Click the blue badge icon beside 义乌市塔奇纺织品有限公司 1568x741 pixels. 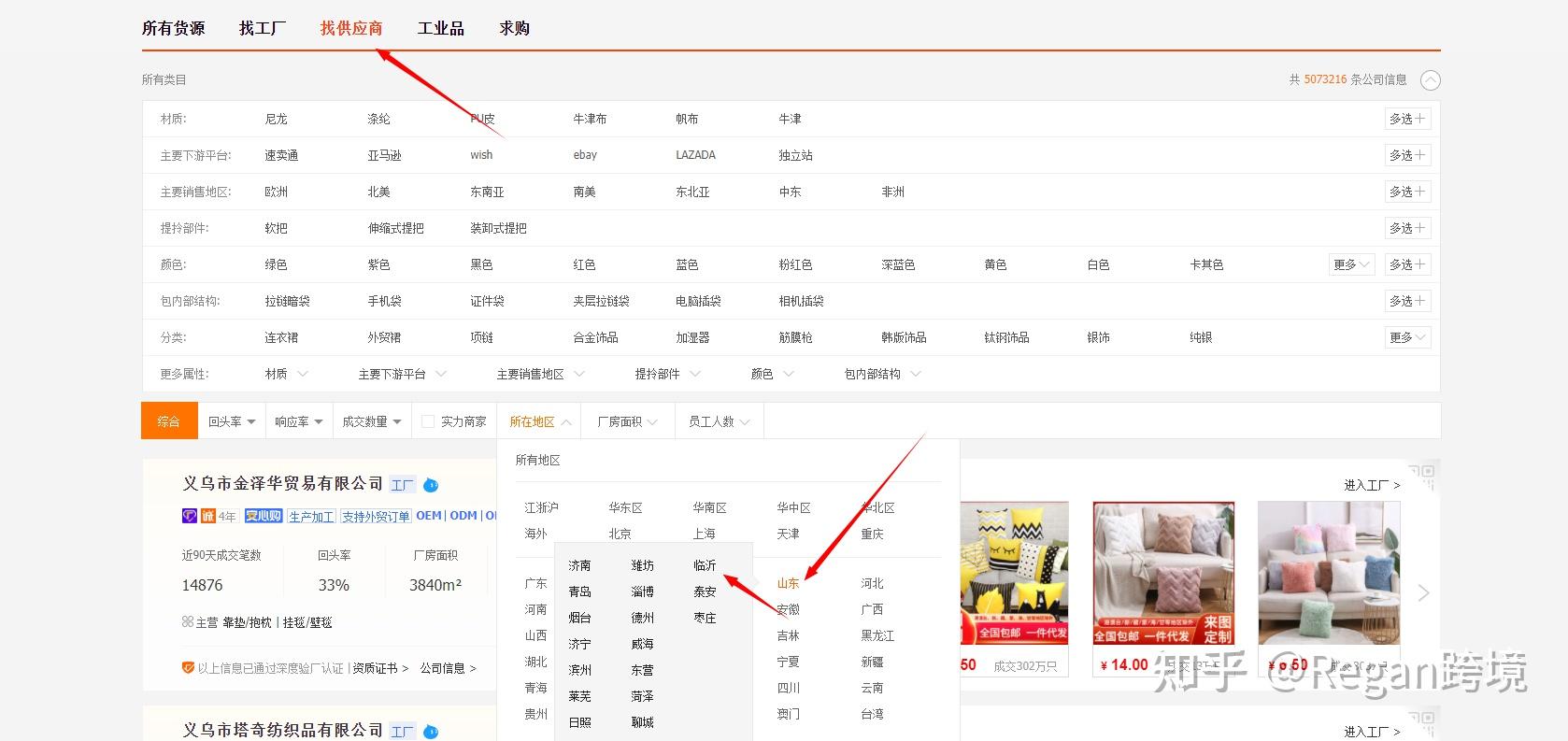[x=431, y=732]
